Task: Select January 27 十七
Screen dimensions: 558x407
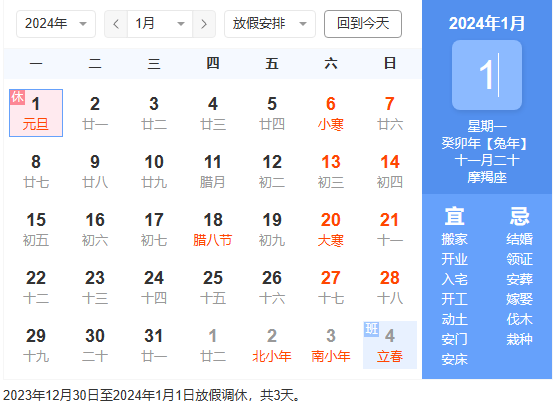Action: point(331,287)
